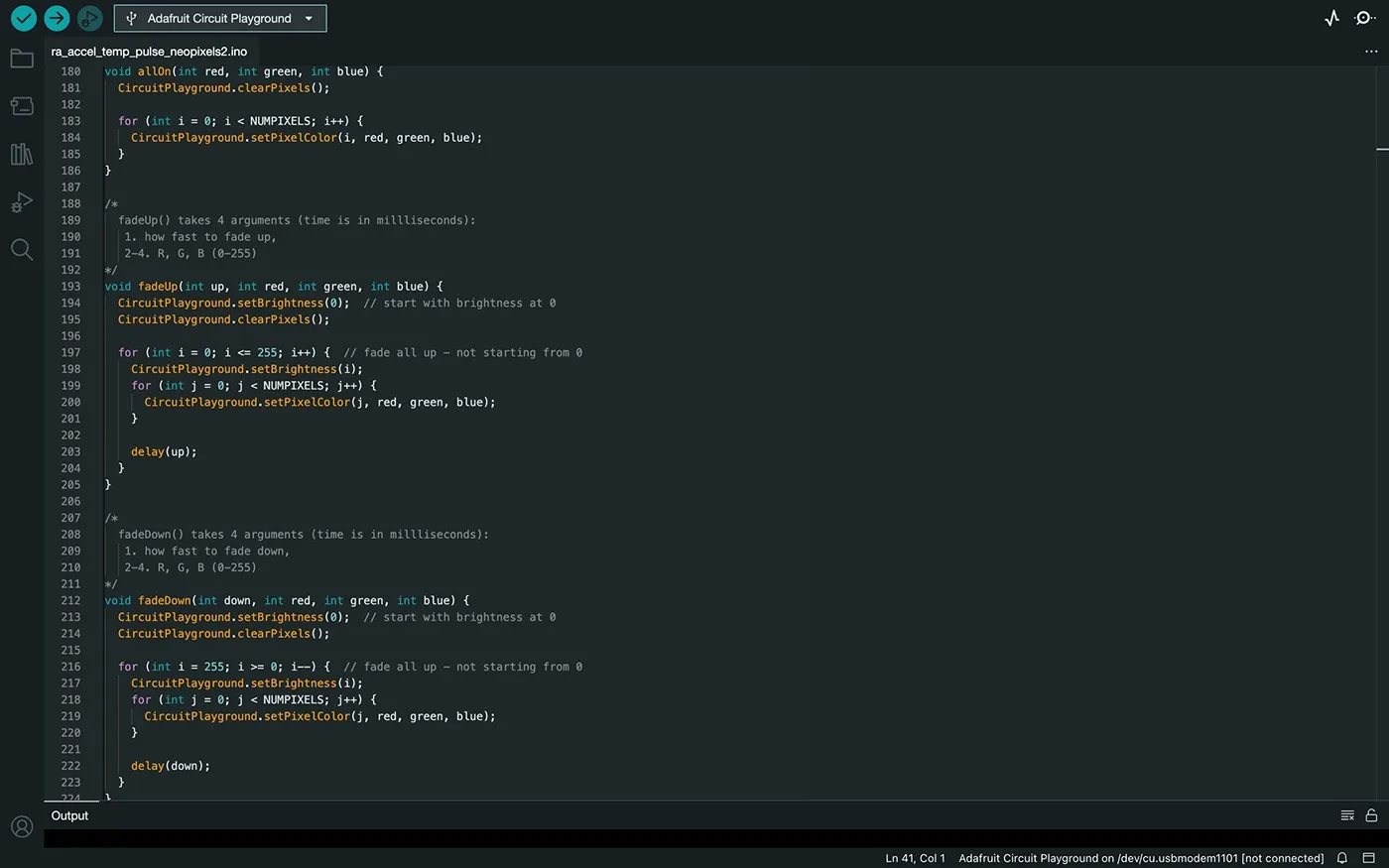
Task: Click line number 193 in the gutter
Action: [x=70, y=287]
